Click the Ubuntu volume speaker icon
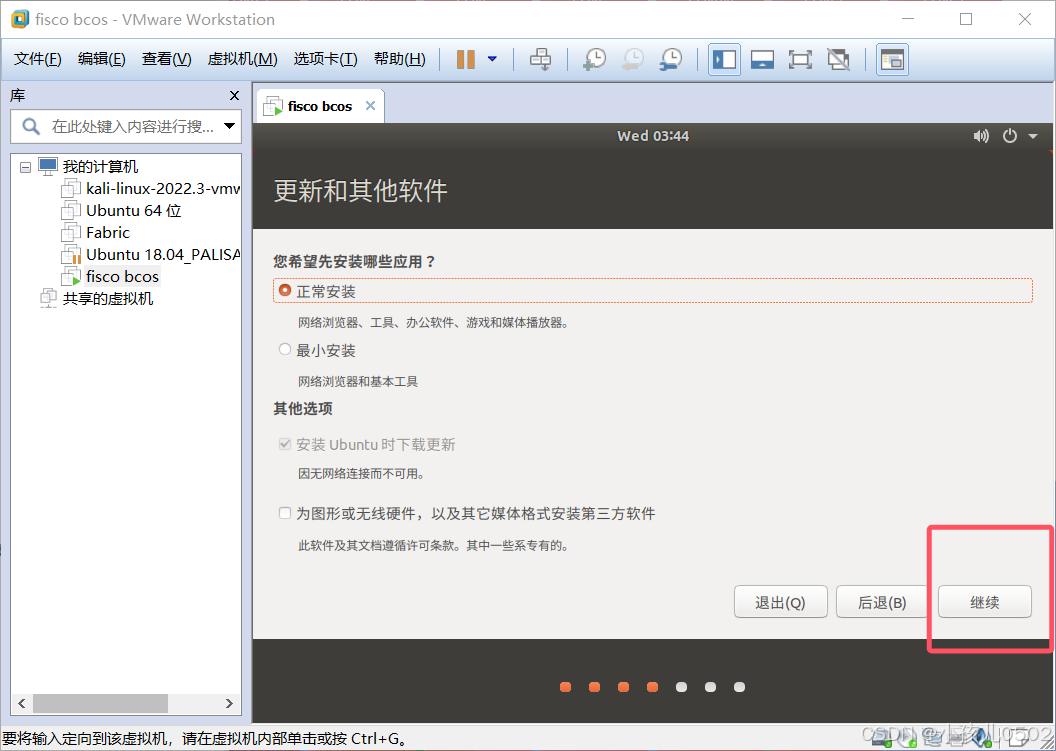Viewport: 1056px width, 751px height. (981, 136)
